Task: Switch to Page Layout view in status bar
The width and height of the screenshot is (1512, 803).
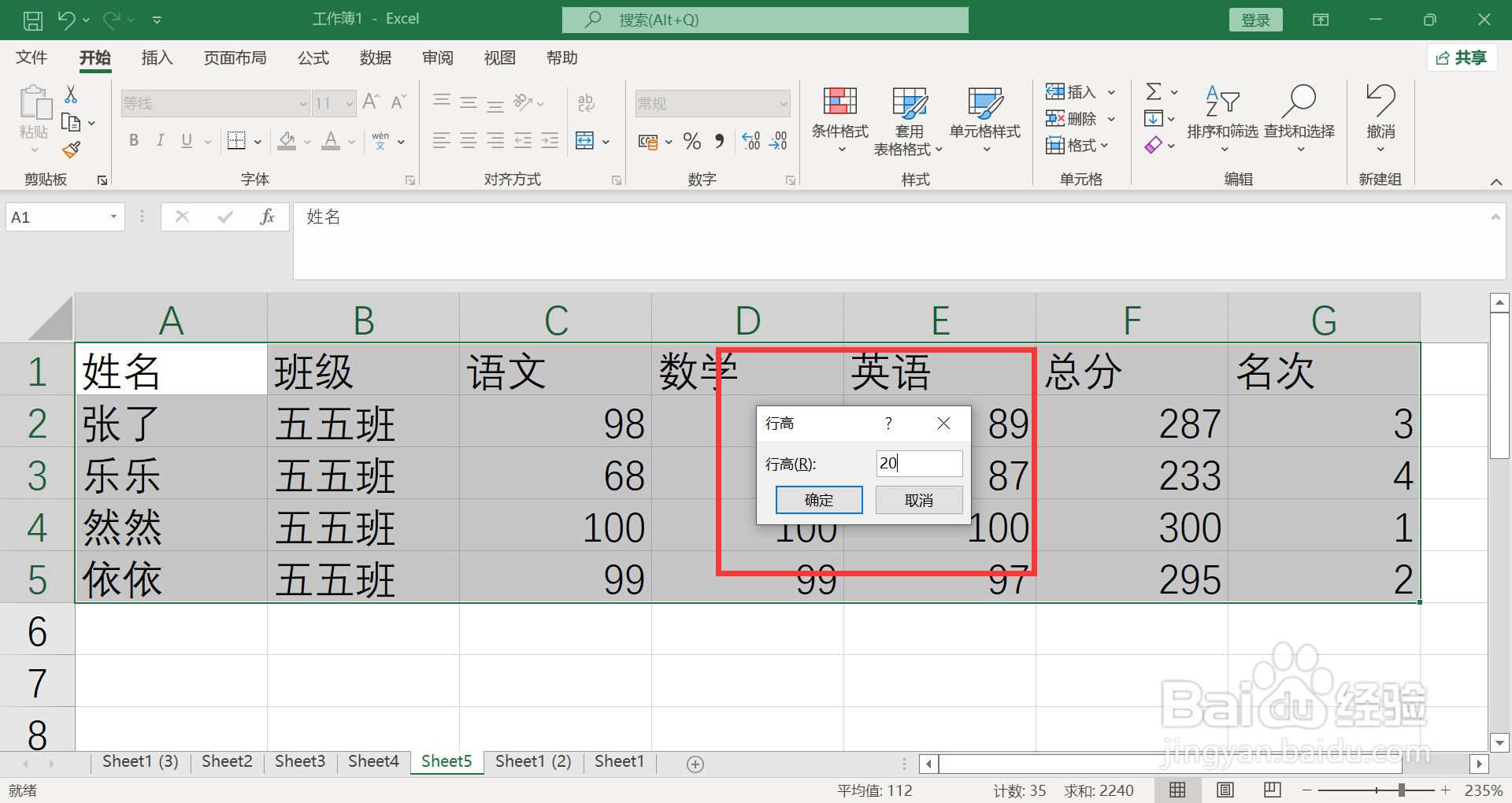Action: (x=1225, y=790)
